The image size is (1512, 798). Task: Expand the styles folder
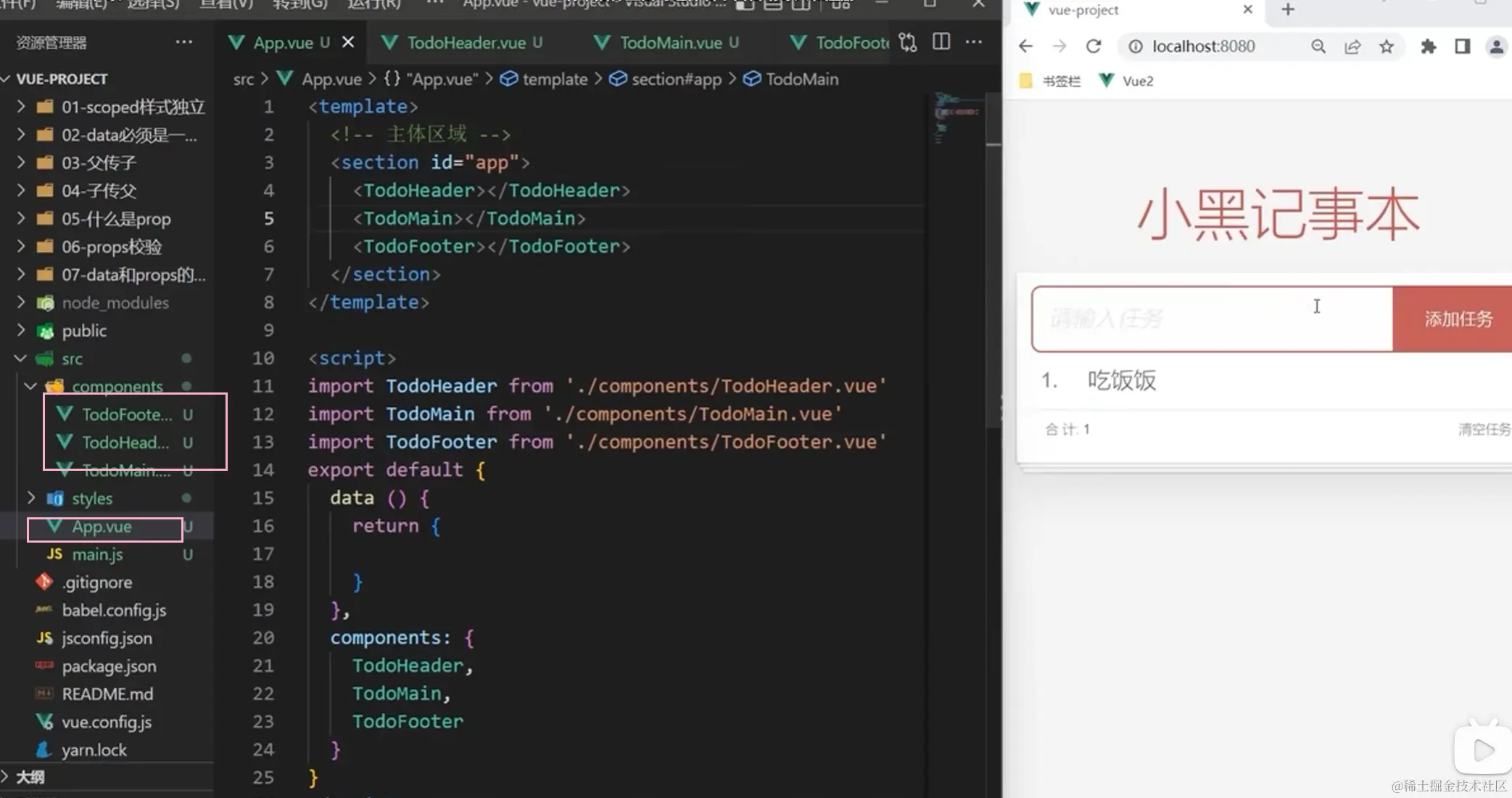(x=91, y=498)
